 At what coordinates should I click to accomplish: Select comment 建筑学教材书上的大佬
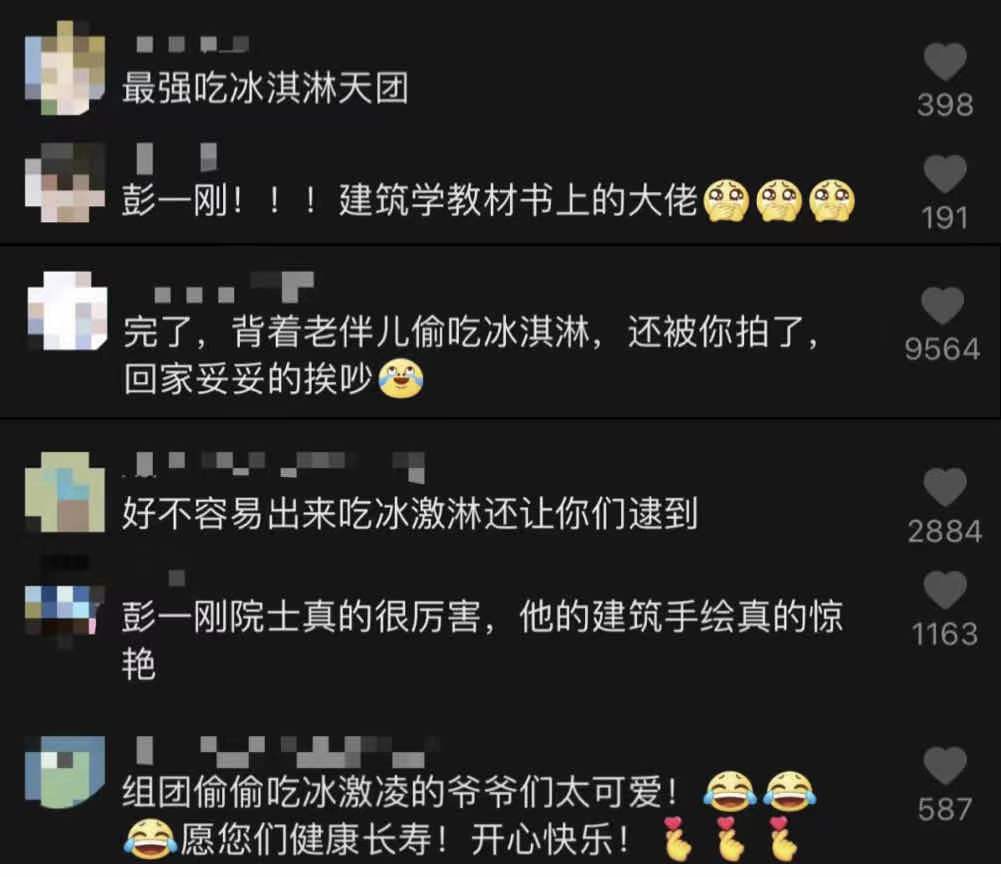click(x=517, y=200)
